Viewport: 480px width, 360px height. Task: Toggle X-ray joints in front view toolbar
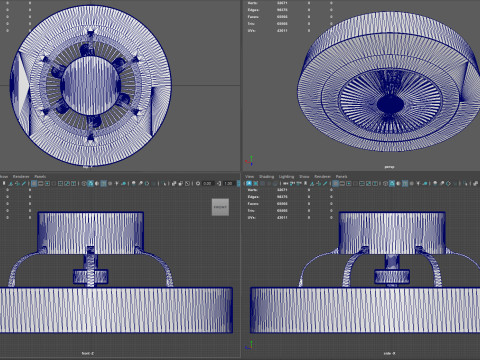[187, 184]
